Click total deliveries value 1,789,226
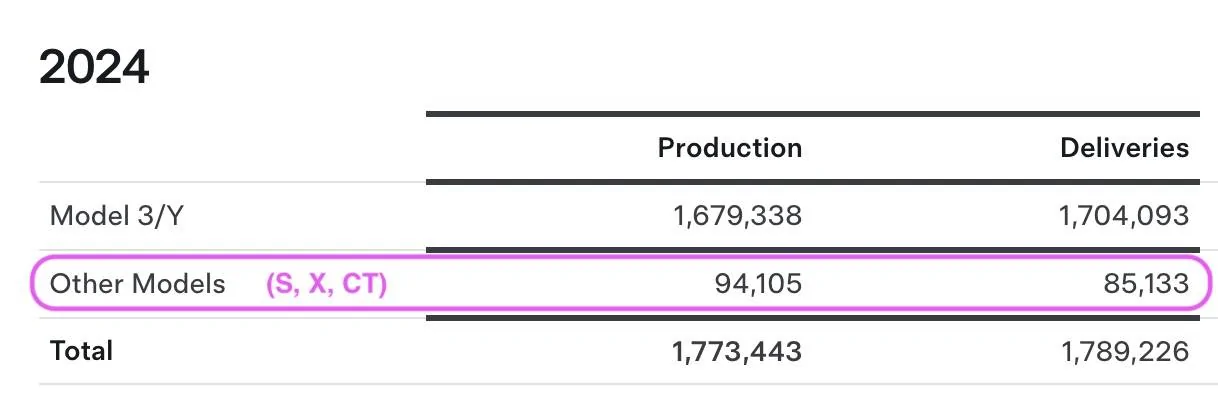The image size is (1218, 407). tap(1124, 351)
